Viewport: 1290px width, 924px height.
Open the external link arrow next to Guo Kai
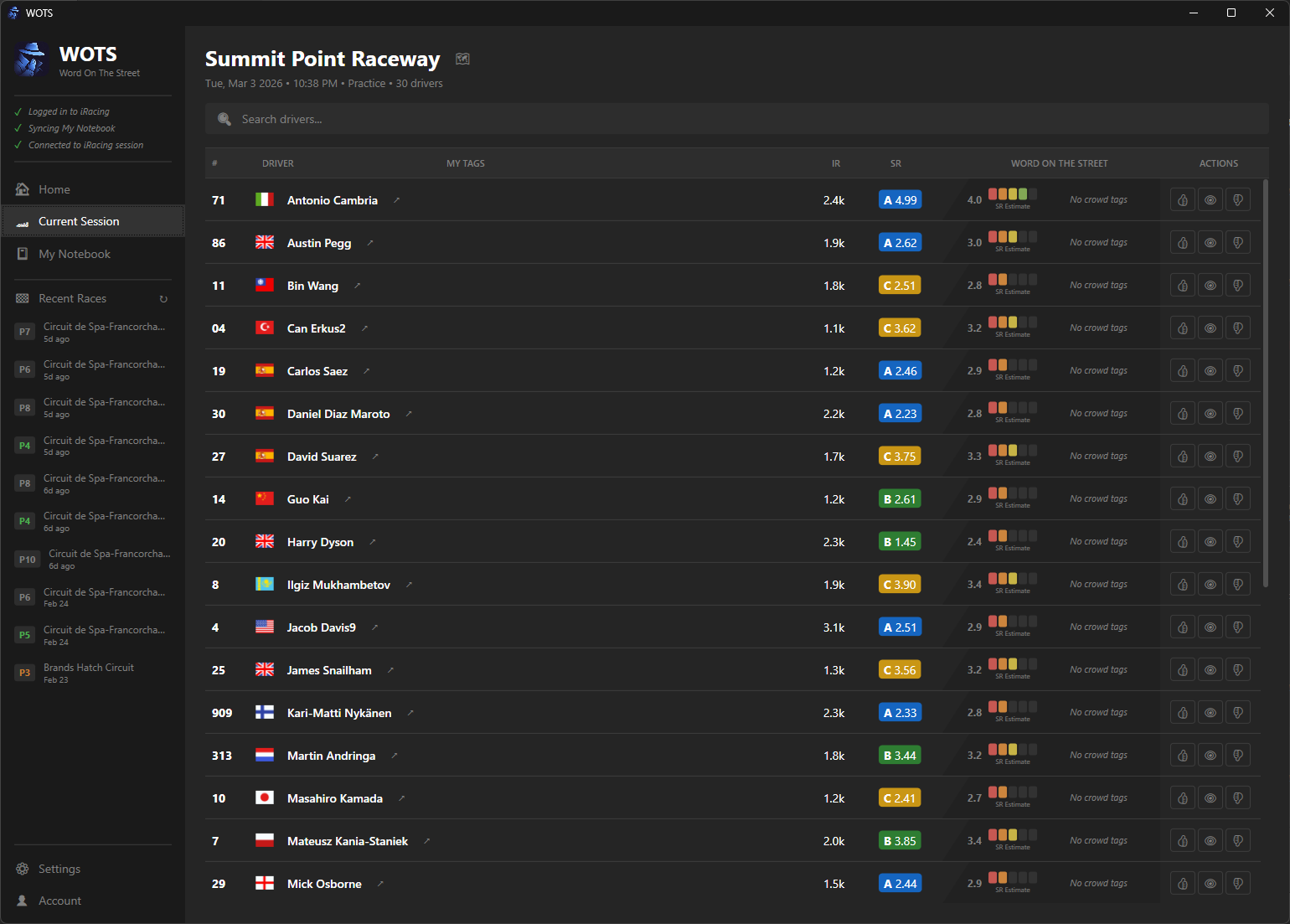pyautogui.click(x=348, y=499)
